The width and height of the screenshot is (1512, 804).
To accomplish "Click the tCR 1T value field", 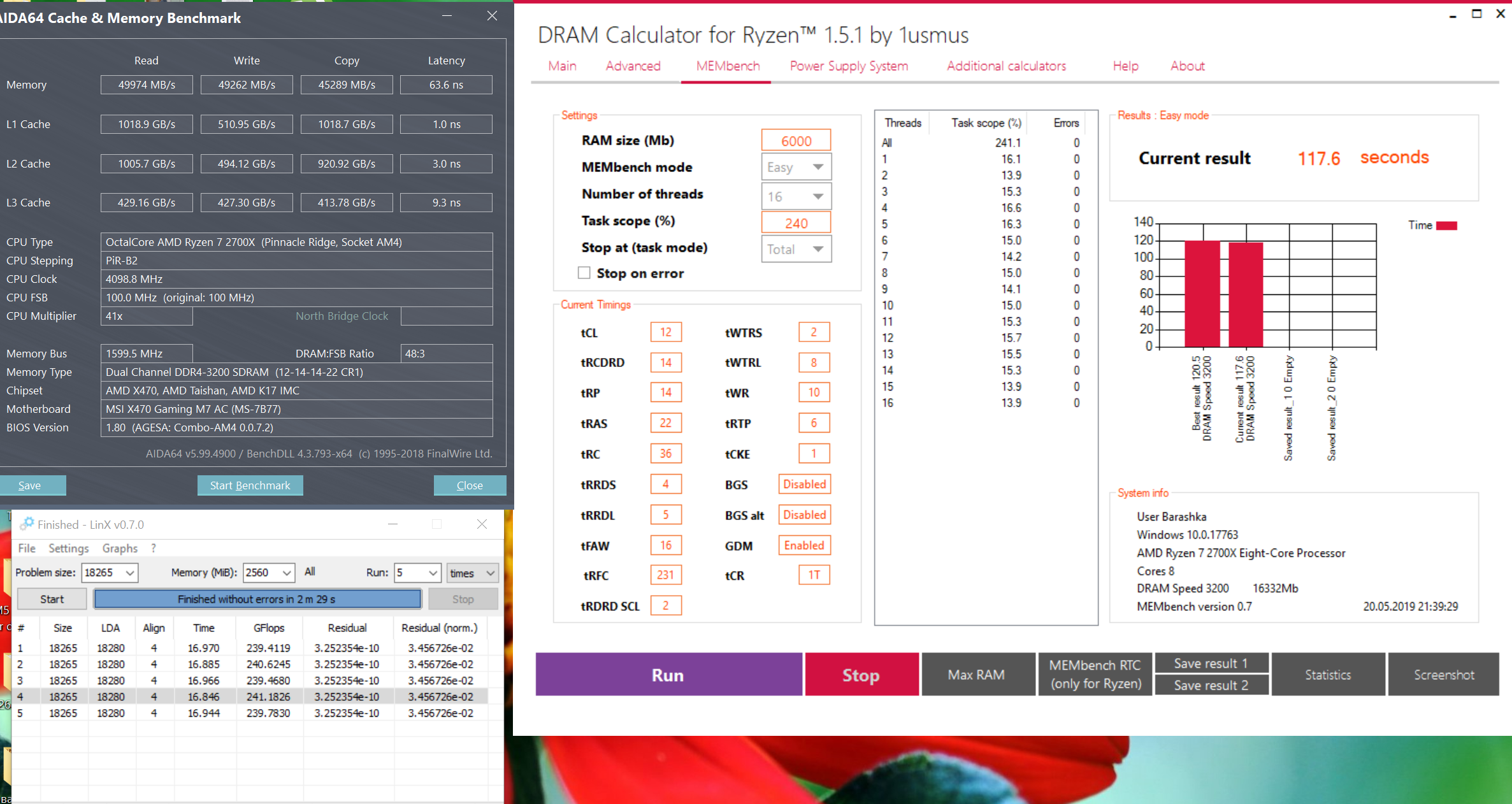I will coord(814,575).
